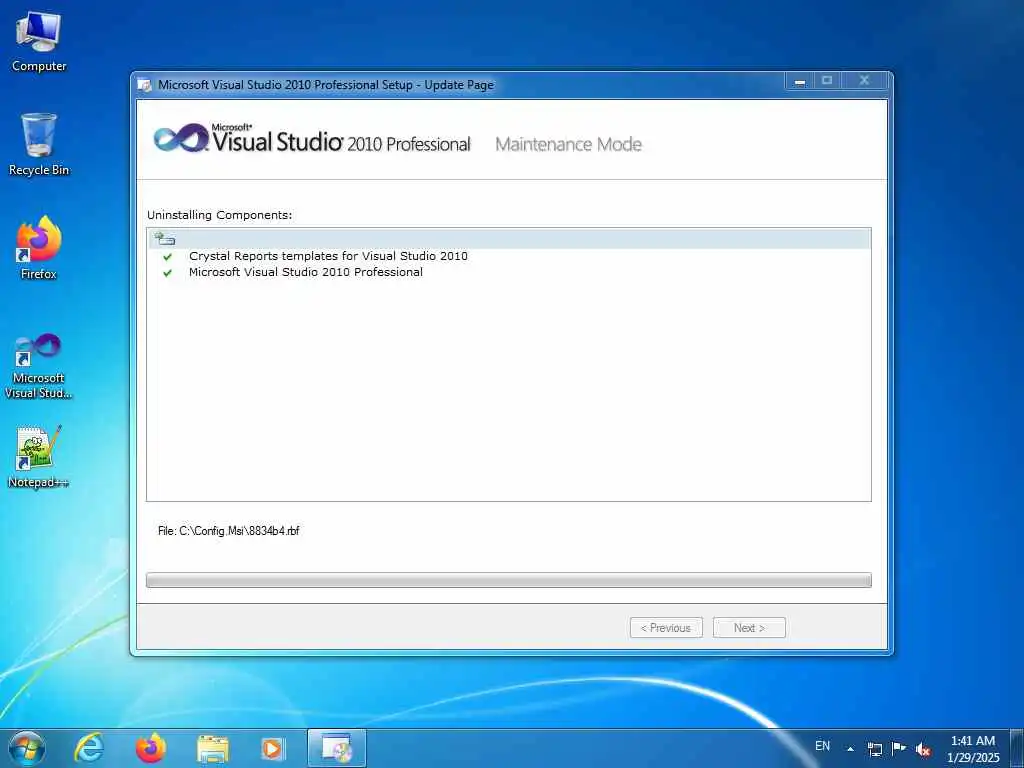This screenshot has height=768, width=1024.
Task: Minimize the Visual Studio Setup window
Action: point(800,81)
